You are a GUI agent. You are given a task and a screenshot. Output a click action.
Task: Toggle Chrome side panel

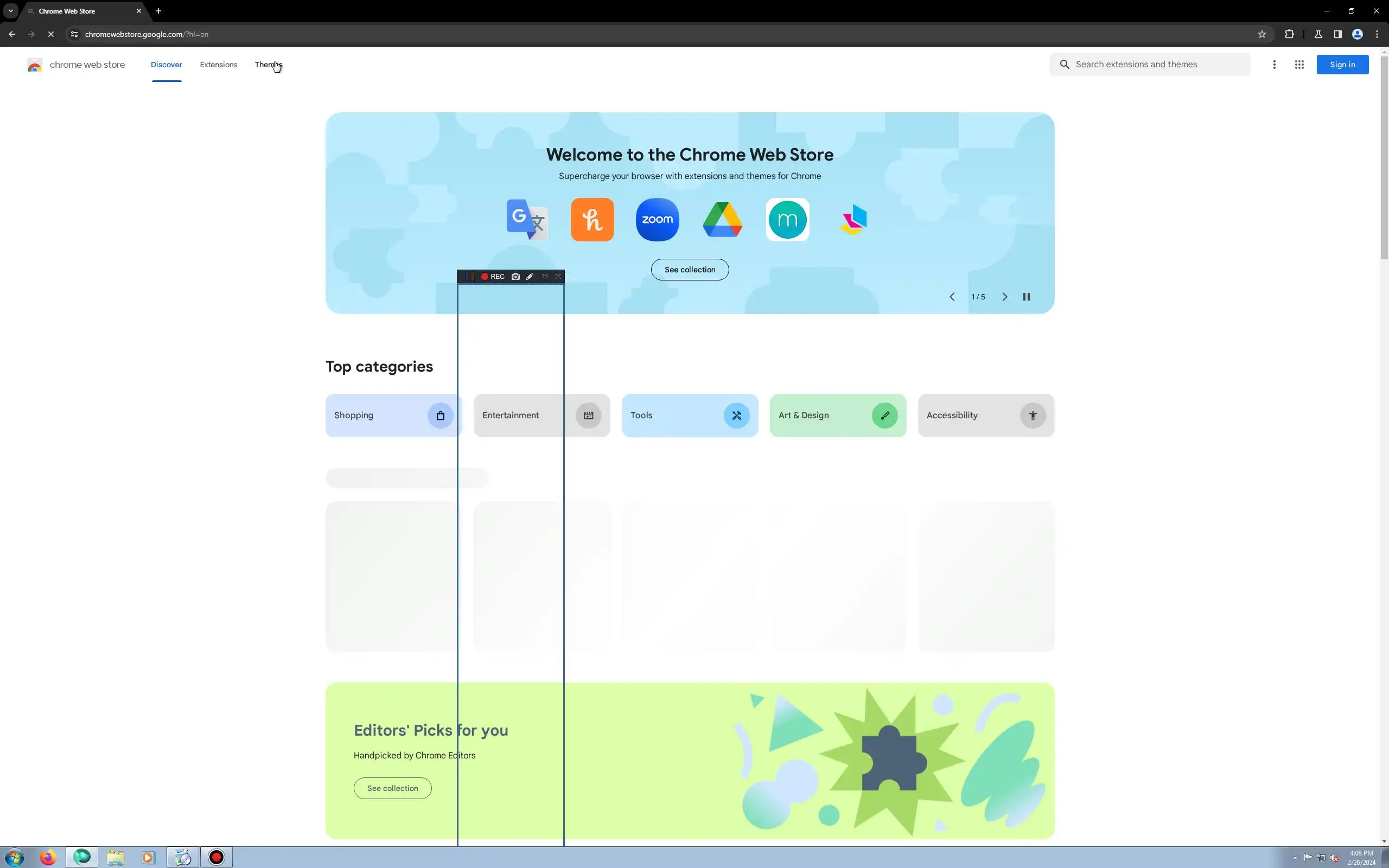pos(1338,34)
